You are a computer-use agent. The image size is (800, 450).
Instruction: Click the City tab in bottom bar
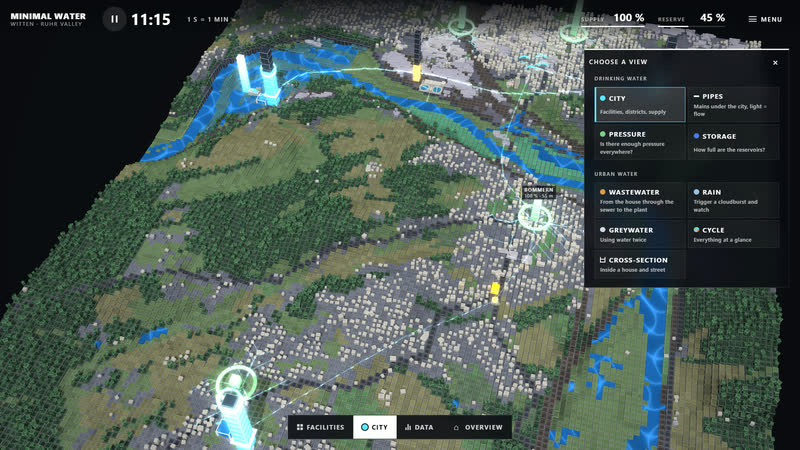tap(374, 427)
